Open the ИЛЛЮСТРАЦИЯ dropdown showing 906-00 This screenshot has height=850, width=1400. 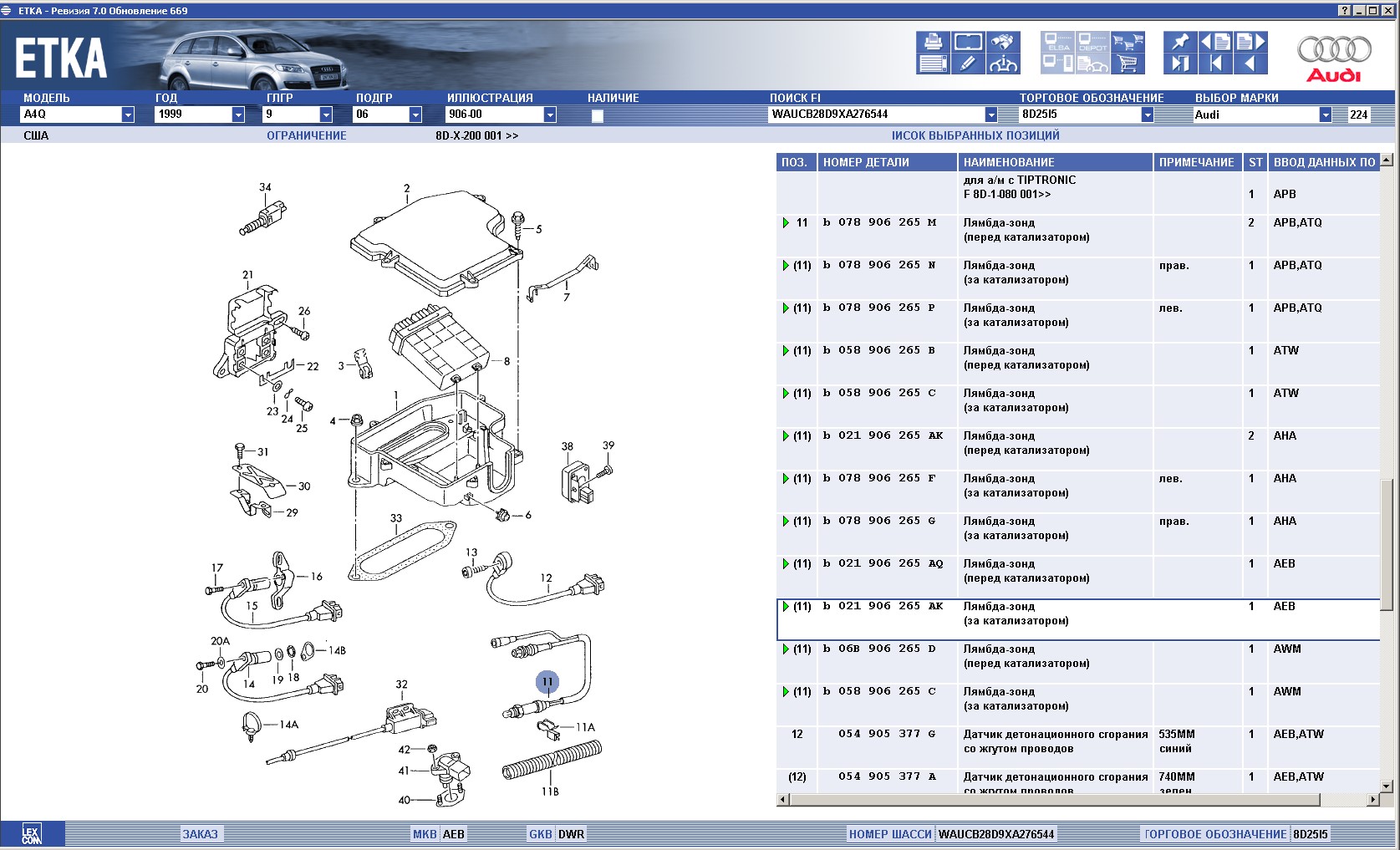pyautogui.click(x=550, y=115)
